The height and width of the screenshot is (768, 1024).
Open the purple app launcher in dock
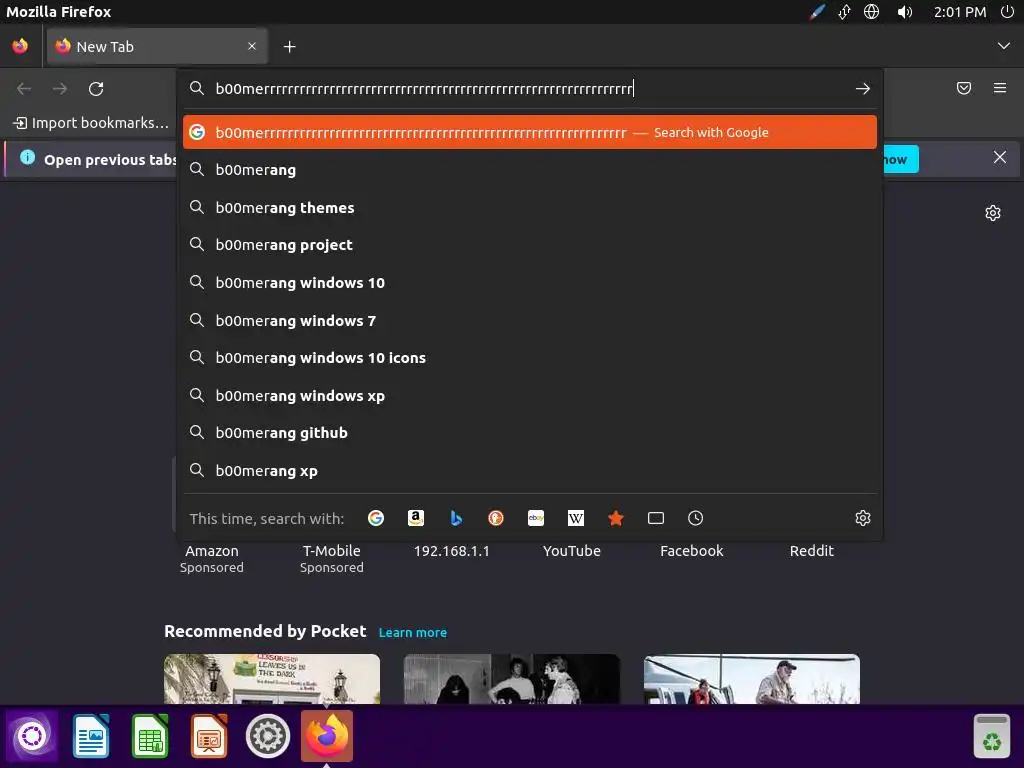point(32,736)
